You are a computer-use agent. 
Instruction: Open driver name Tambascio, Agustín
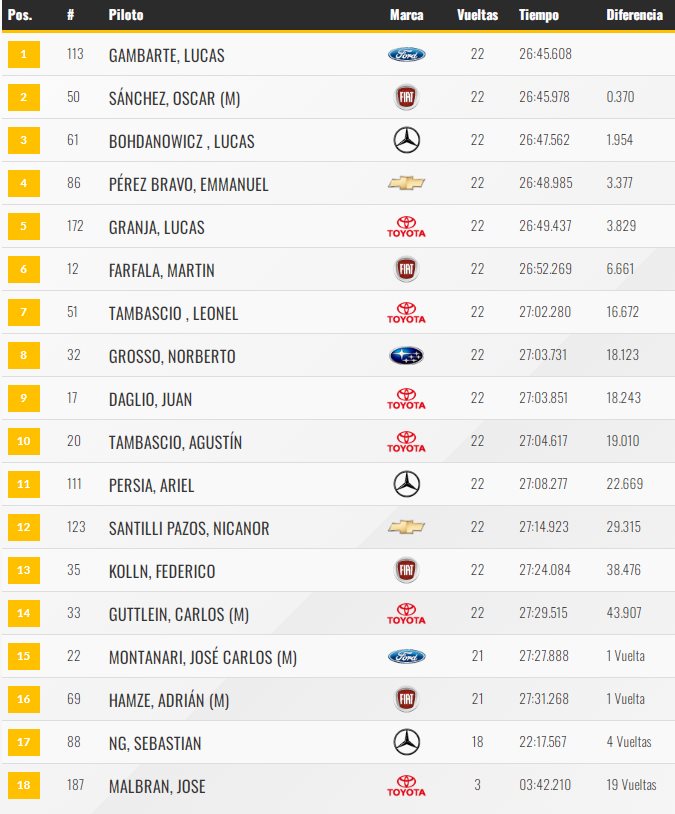click(x=176, y=442)
